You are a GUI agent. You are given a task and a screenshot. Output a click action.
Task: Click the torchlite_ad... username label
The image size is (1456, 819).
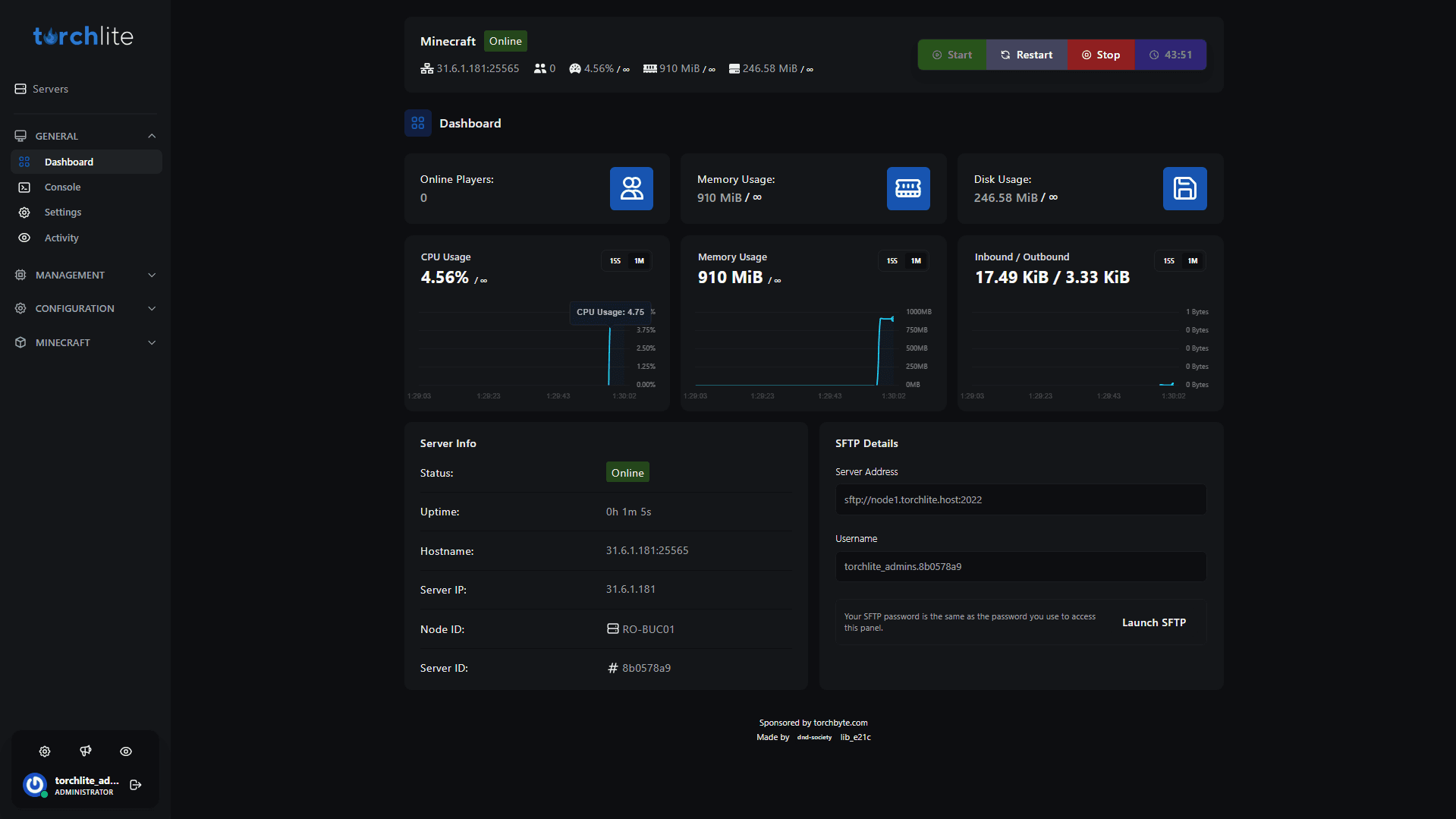(86, 780)
